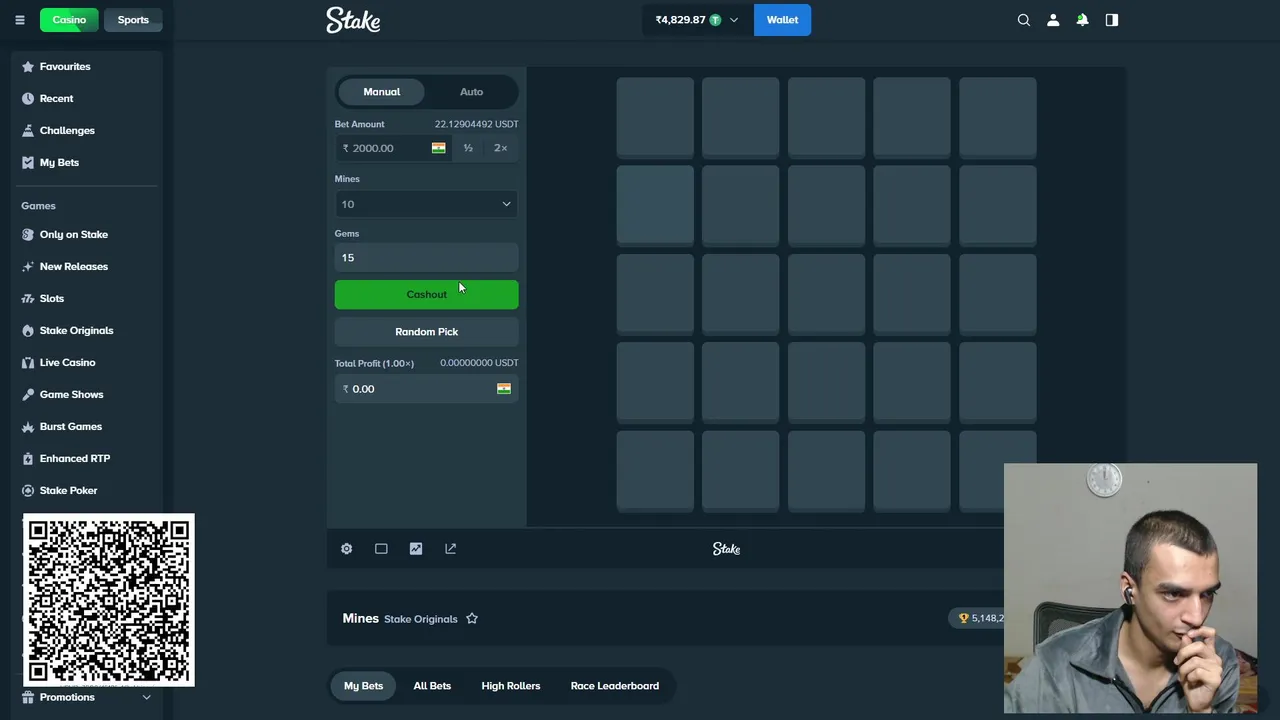Add Mines to favourites star
This screenshot has width=1280, height=720.
(472, 618)
